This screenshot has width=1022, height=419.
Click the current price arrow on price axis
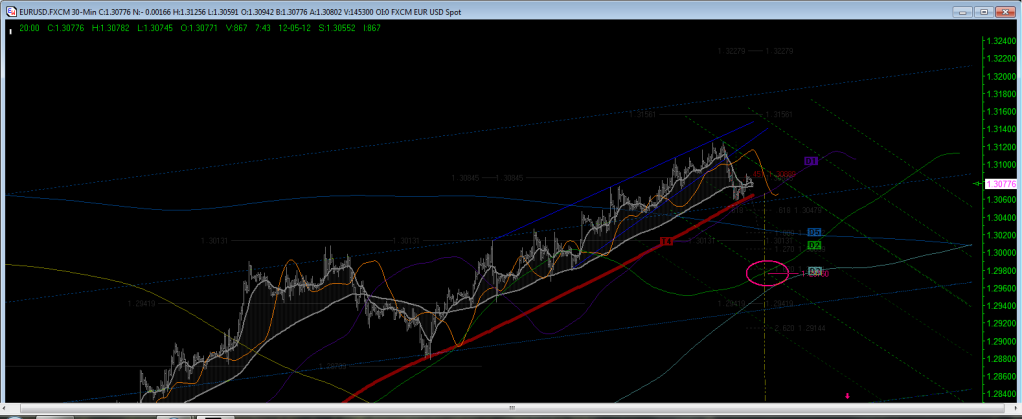976,184
